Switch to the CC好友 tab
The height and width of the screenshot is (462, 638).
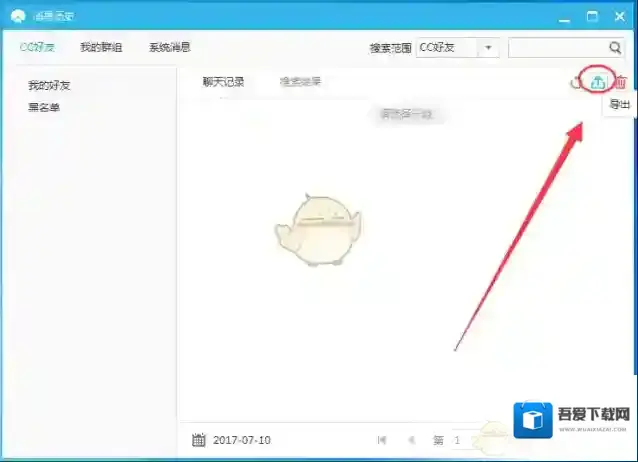pos(37,47)
